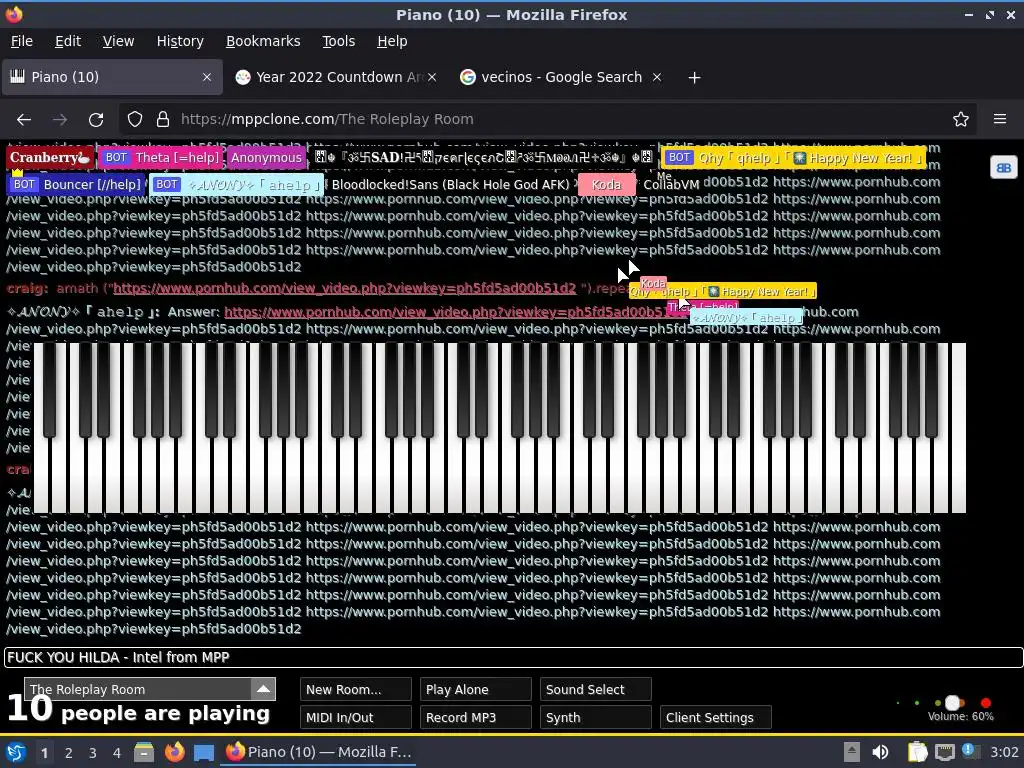
Task: Open the Synth panel
Action: point(596,718)
